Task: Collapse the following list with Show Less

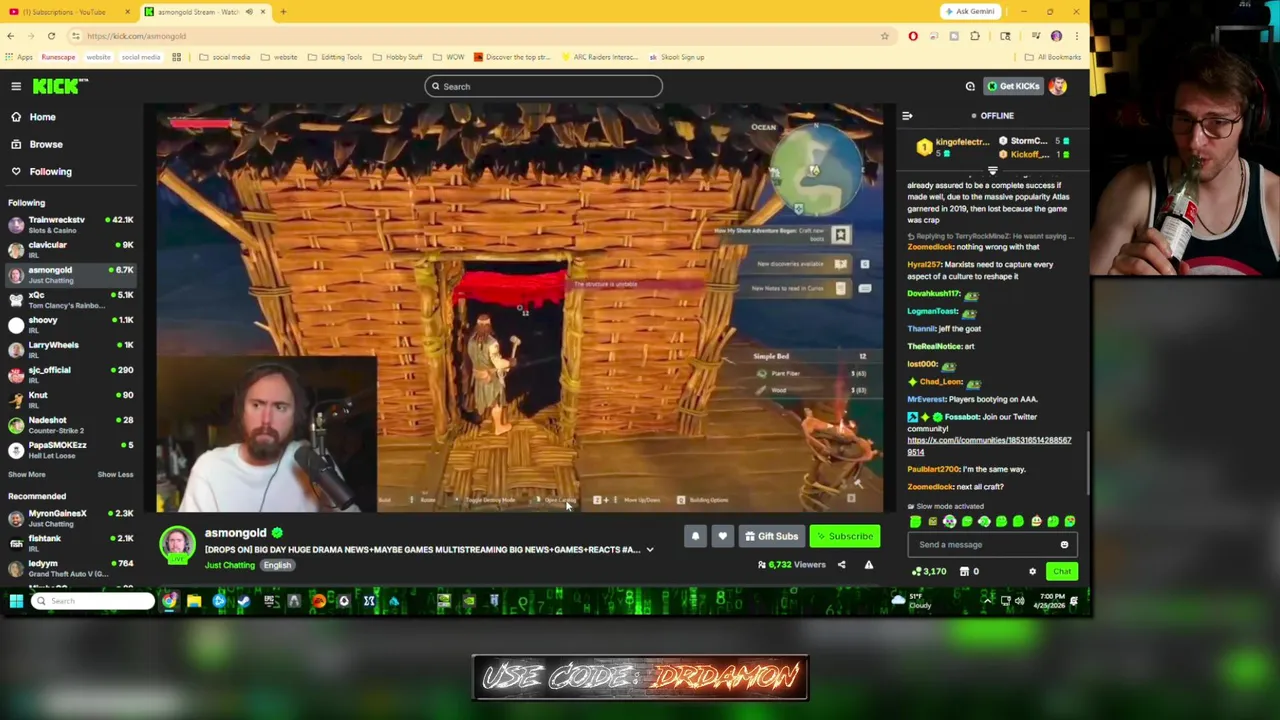Action: tap(115, 474)
